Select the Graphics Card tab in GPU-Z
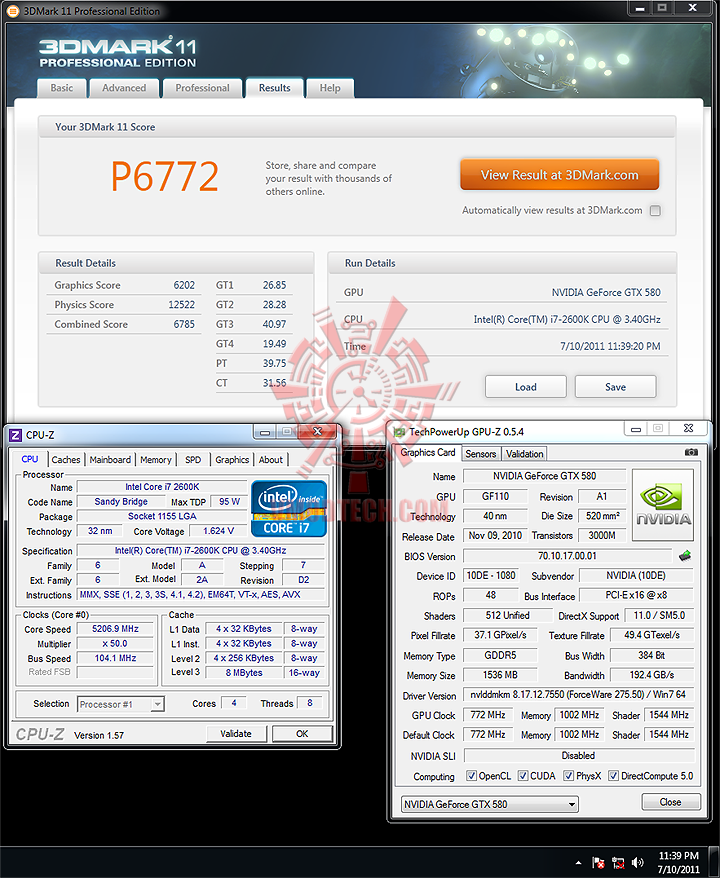Viewport: 720px width, 878px height. [428, 452]
